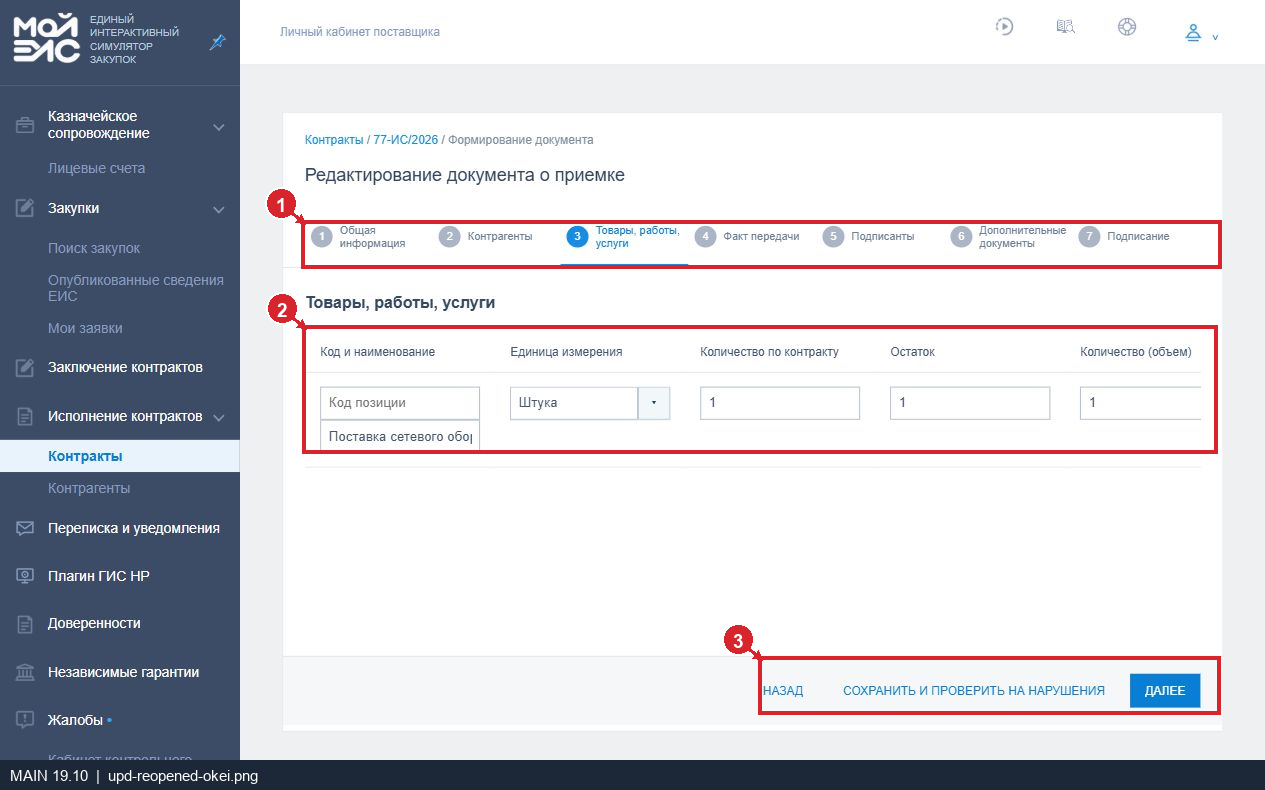Collapse the Закупки section chevron
The height and width of the screenshot is (790, 1265).
[x=219, y=209]
